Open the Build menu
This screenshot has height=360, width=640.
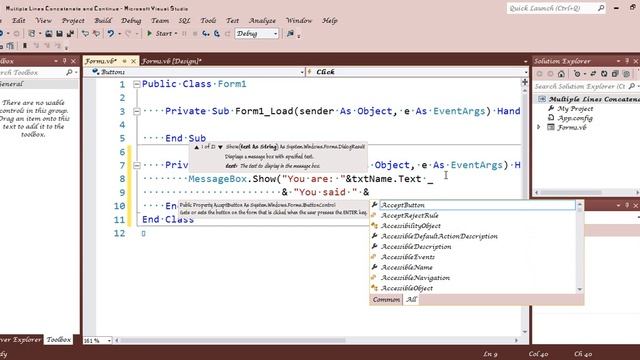[x=103, y=20]
